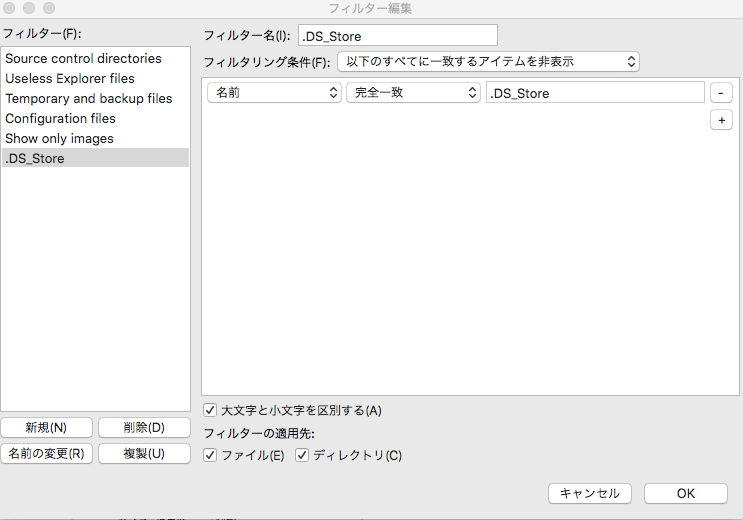Open the 名前 condition type dropdown

(275, 93)
